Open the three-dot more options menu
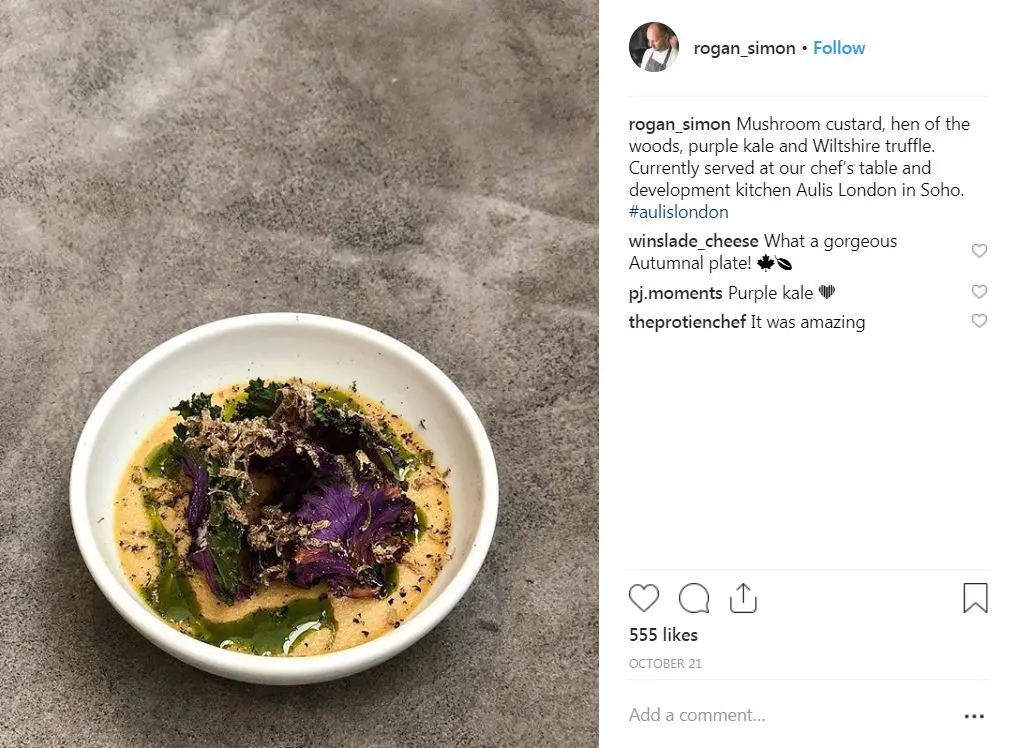The height and width of the screenshot is (748, 1012). tap(974, 716)
